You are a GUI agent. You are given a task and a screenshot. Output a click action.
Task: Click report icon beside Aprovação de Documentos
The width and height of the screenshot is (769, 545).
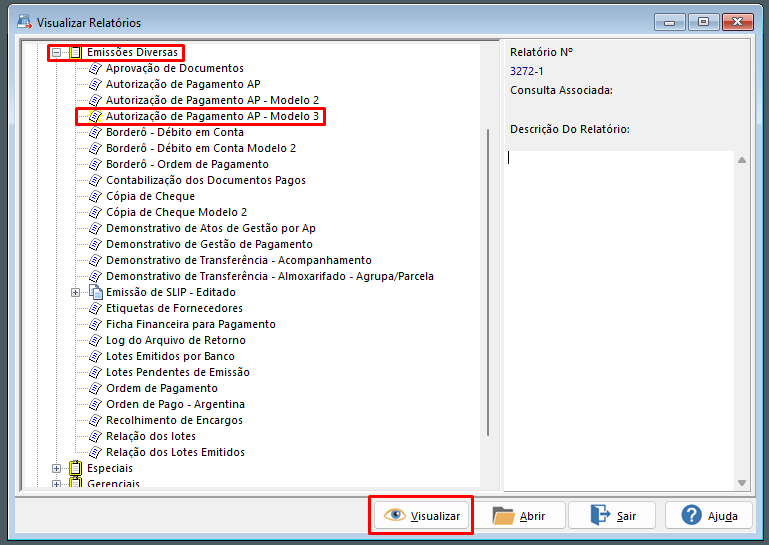(x=95, y=68)
